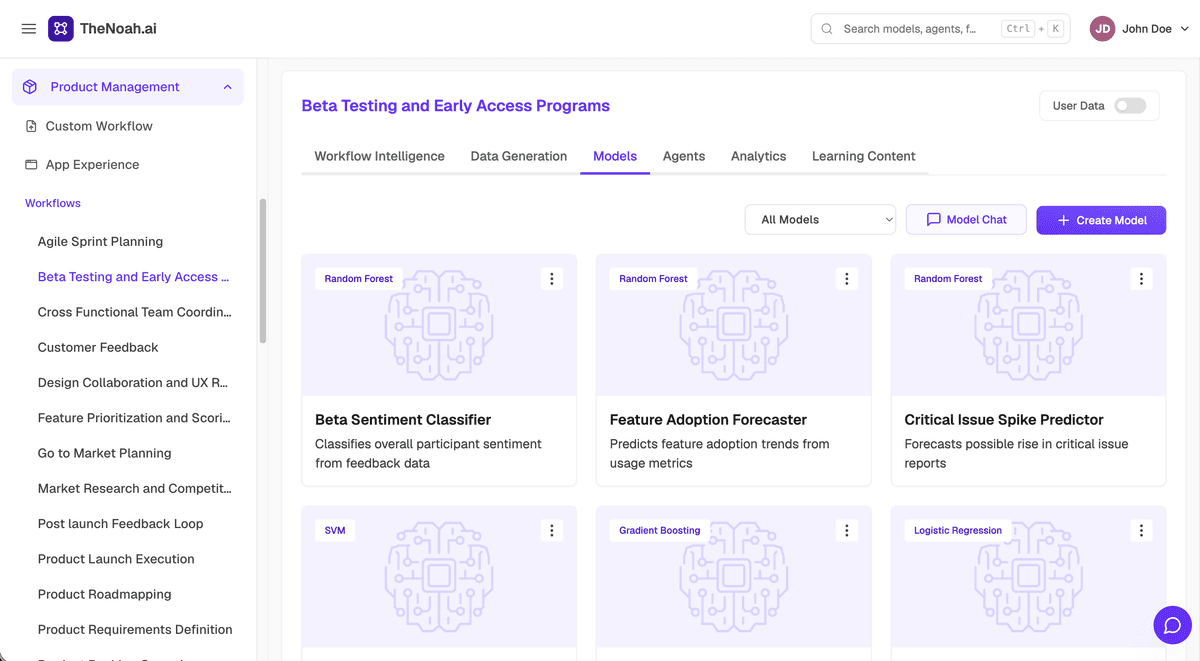Open Go to Market Planning workflow
Image resolution: width=1200 pixels, height=661 pixels.
104,453
